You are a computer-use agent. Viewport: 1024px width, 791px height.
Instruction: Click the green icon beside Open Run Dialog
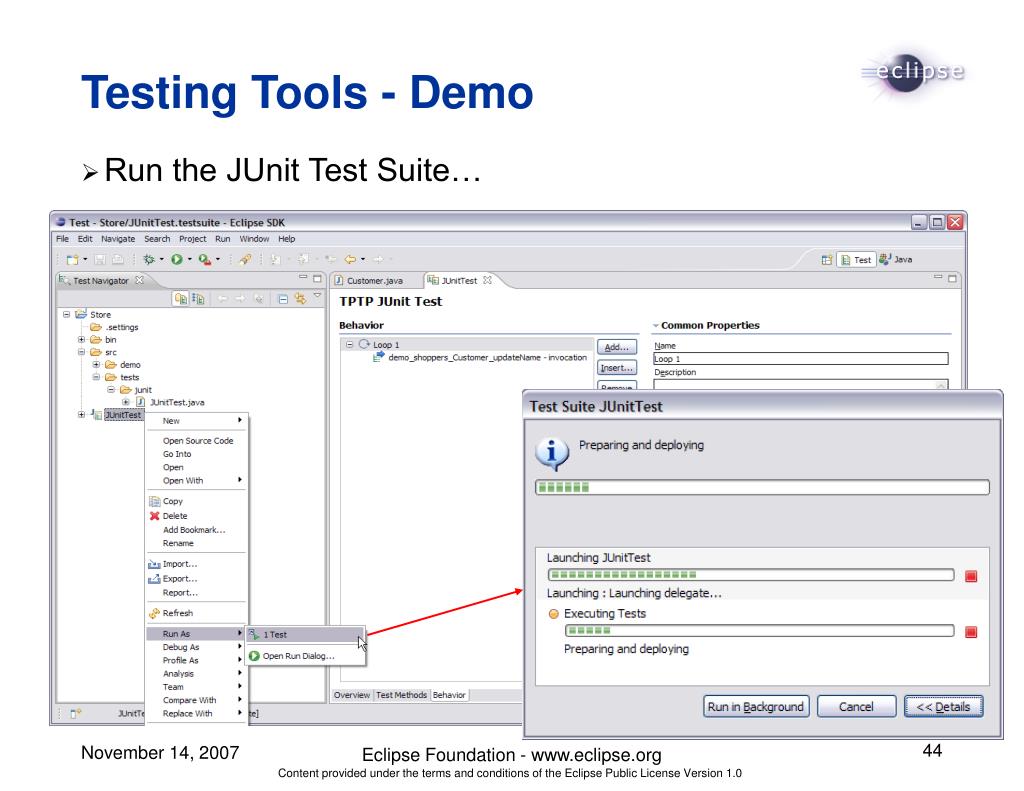click(254, 656)
